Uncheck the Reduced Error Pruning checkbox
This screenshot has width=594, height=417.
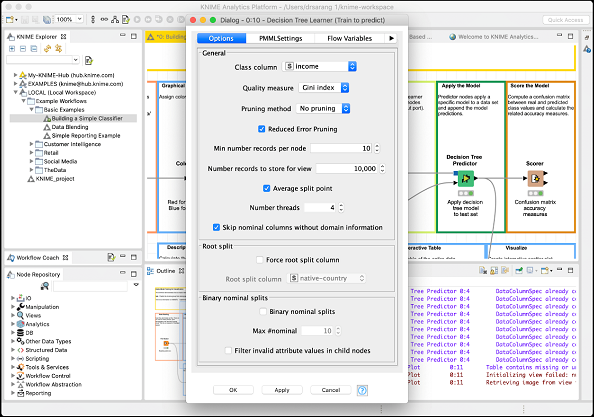tap(261, 129)
